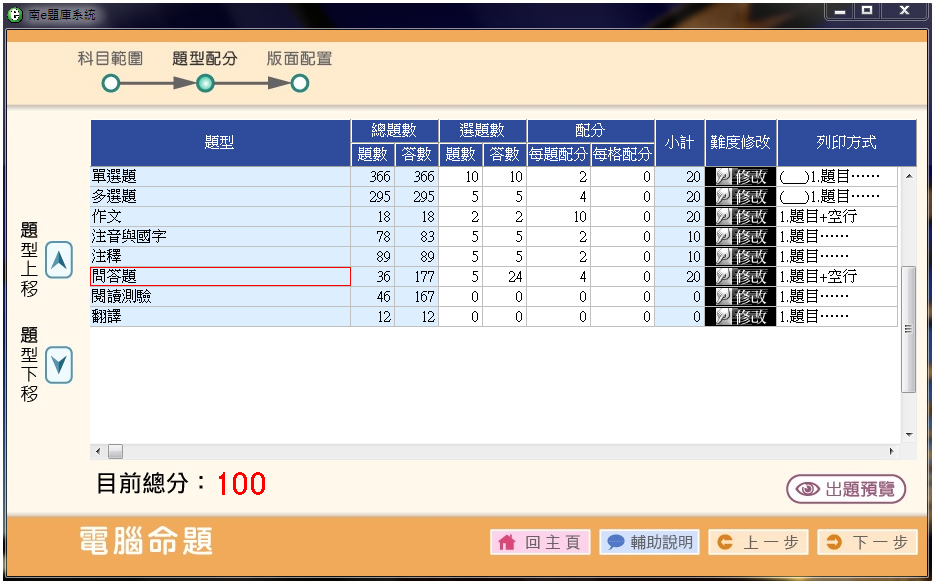Open 出題預覽 preview with eye icon
Image resolution: width=935 pixels, height=584 pixels.
point(846,489)
